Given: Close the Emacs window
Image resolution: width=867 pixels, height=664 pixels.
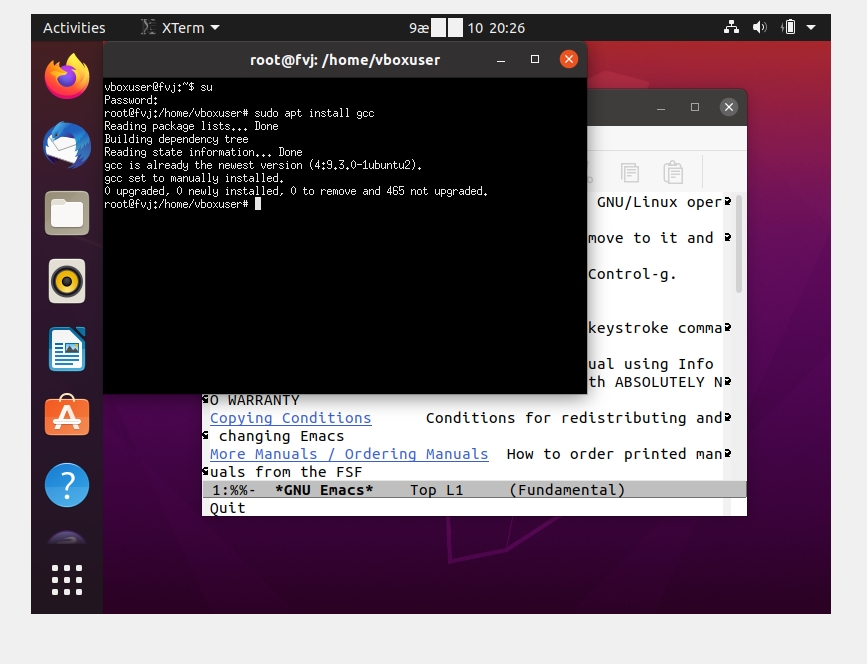Looking at the screenshot, I should pos(729,107).
